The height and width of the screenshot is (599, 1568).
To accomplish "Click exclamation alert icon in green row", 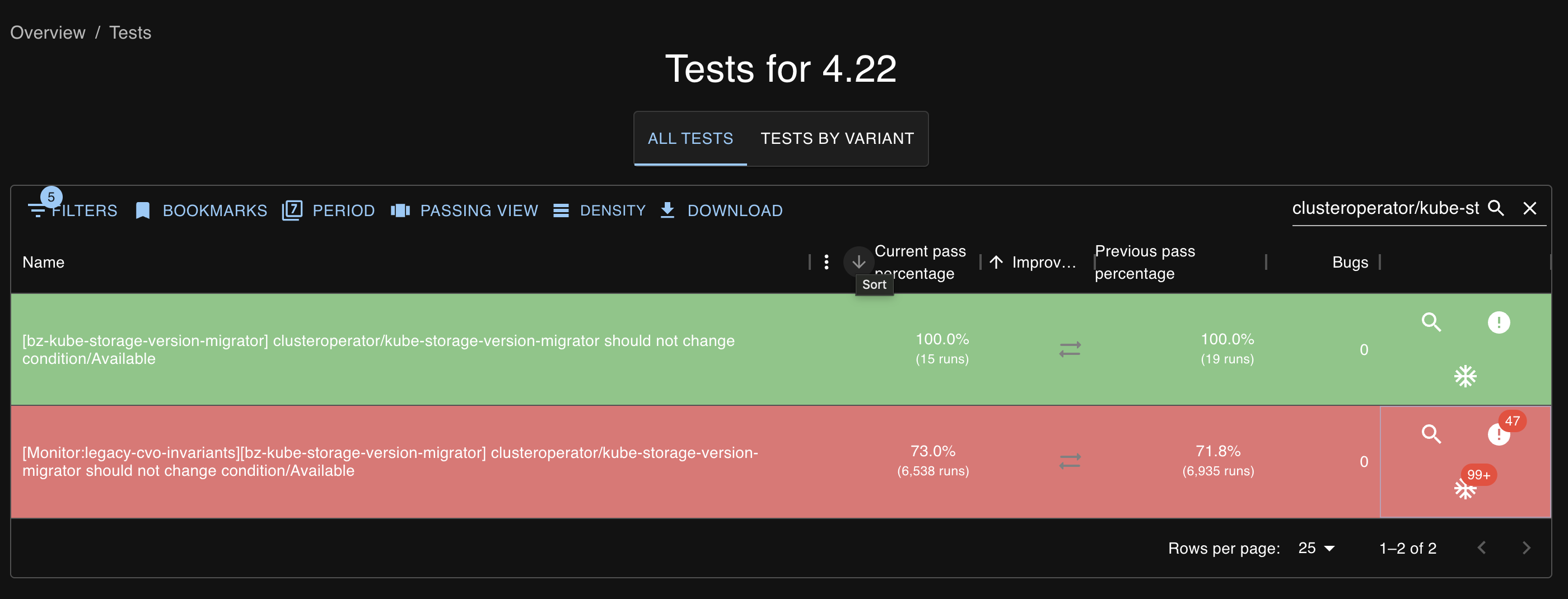I will coord(1499,322).
